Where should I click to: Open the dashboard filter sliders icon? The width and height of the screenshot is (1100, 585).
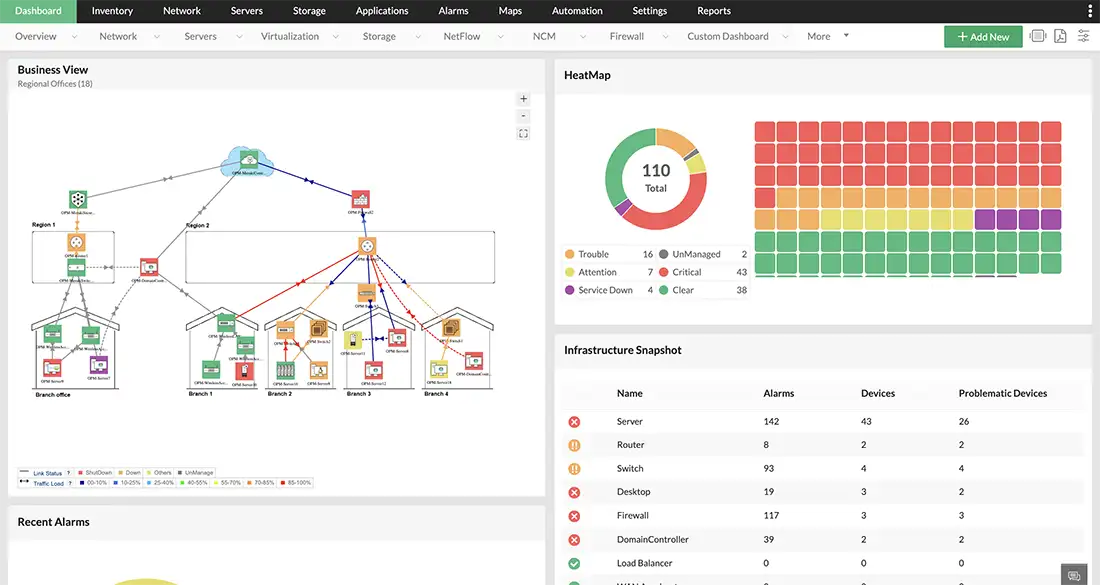[x=1083, y=36]
